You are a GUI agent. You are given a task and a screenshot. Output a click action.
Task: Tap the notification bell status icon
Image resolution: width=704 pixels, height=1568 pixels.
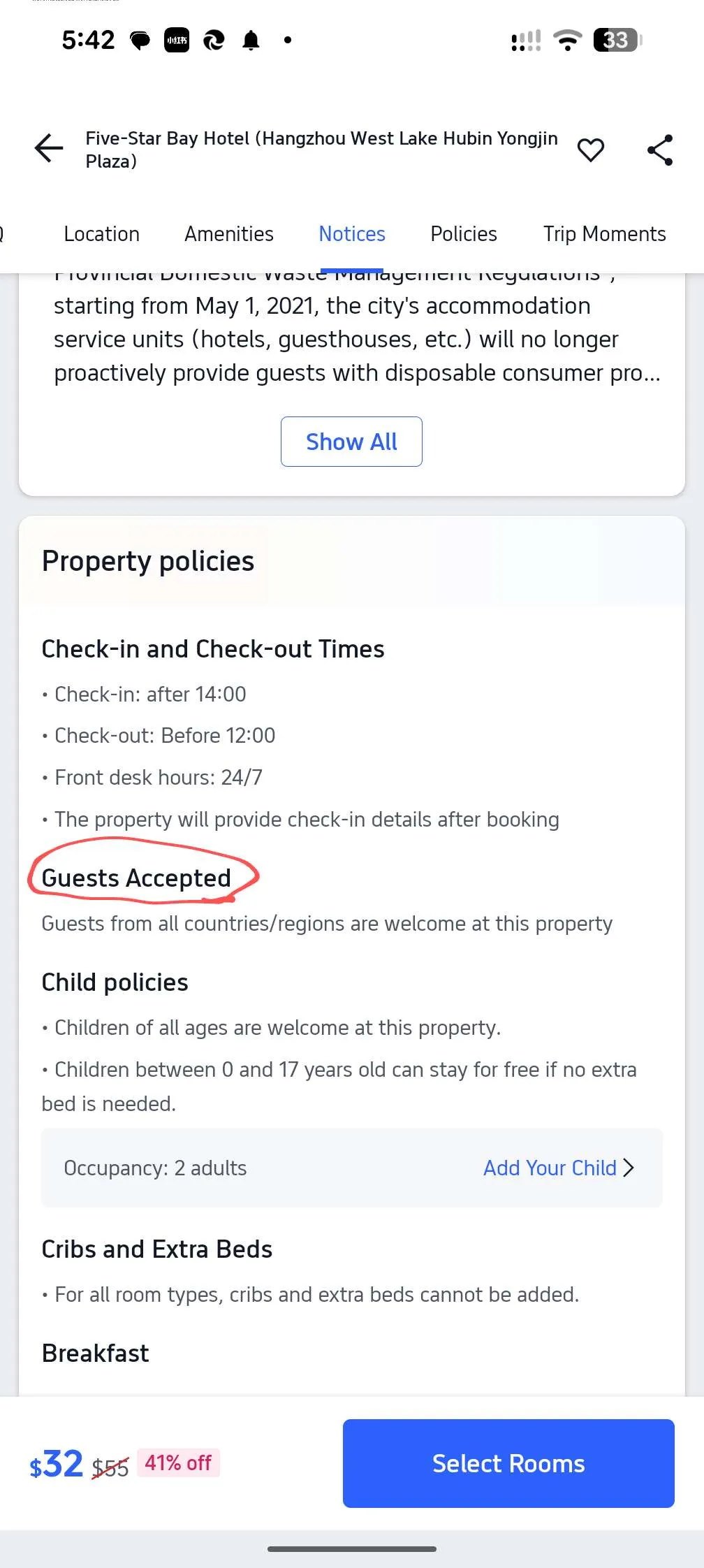(x=251, y=41)
